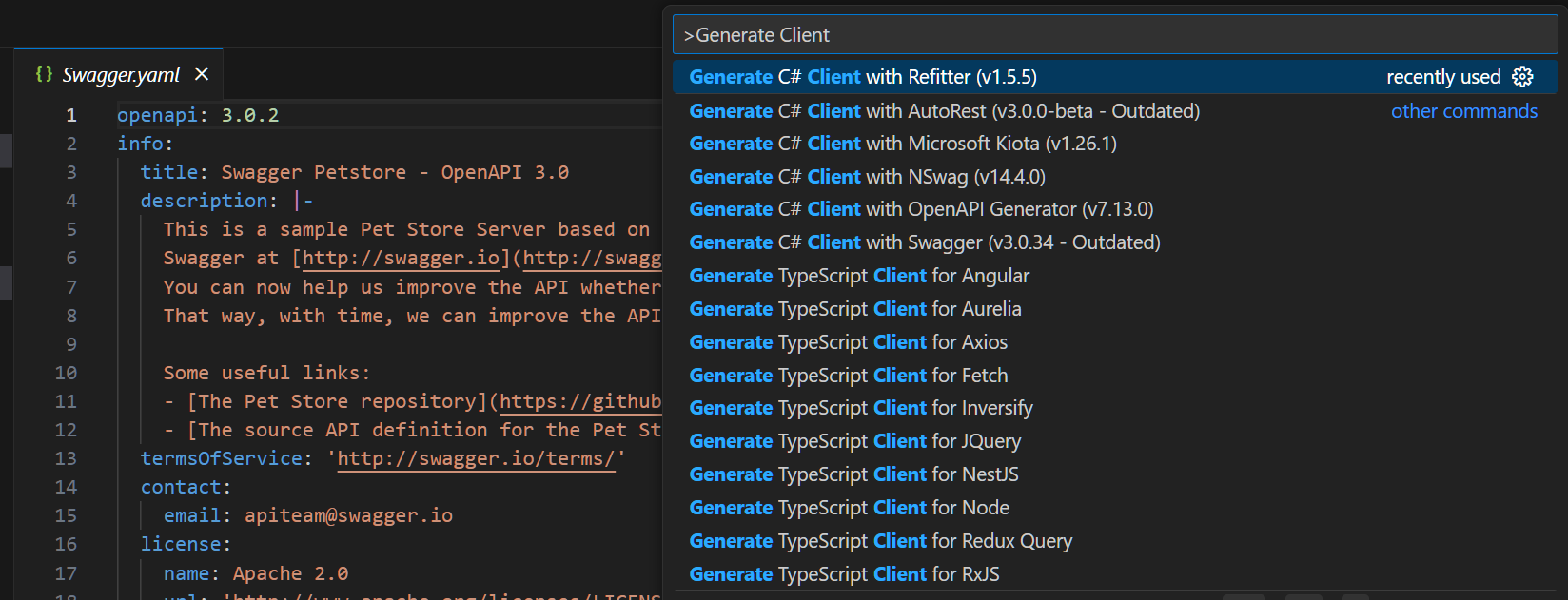The width and height of the screenshot is (1568, 600).
Task: Click line number 14 in the gutter
Action: click(x=65, y=487)
